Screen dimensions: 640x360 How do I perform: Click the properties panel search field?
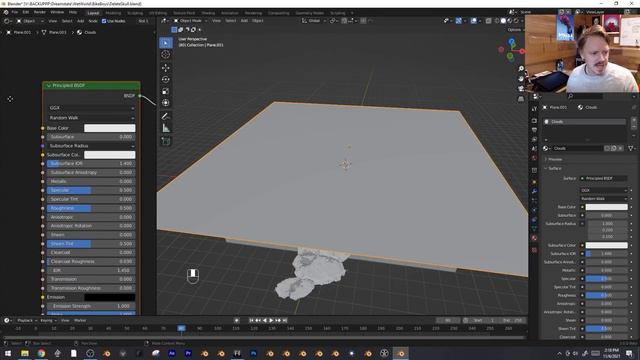584,96
